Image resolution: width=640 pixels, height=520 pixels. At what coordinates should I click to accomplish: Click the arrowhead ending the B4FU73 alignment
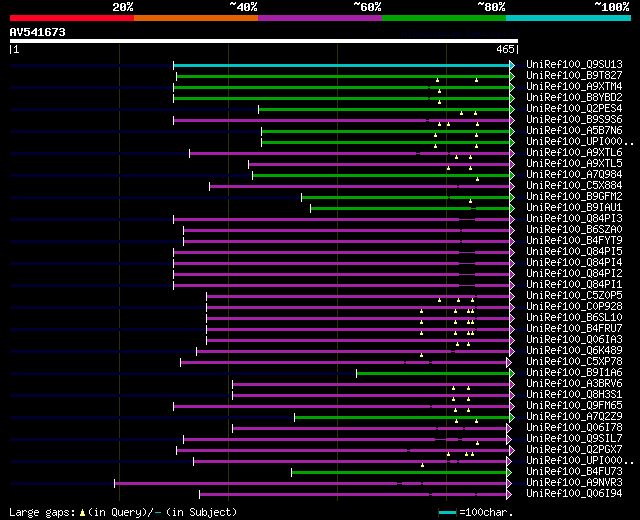point(509,473)
